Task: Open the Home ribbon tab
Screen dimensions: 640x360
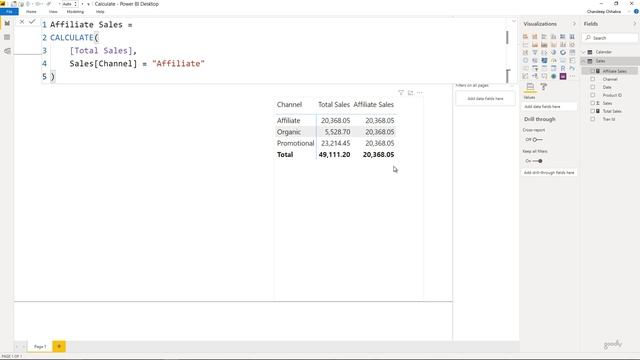Action: (x=31, y=12)
